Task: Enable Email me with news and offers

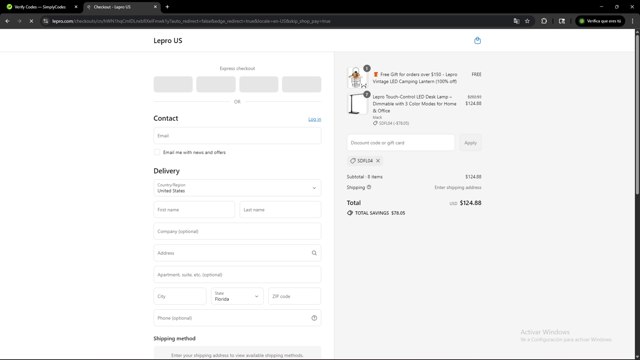Action: click(157, 152)
